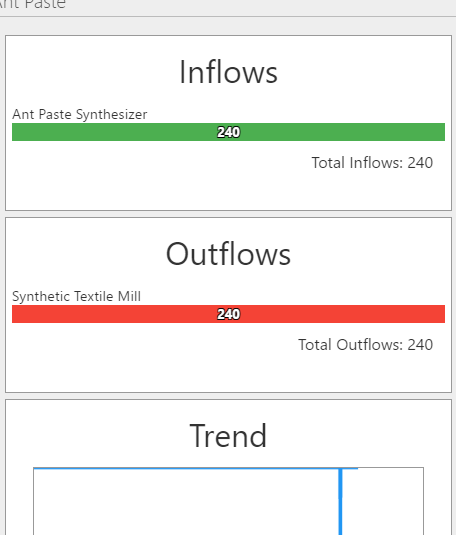The image size is (456, 535).
Task: Click the Total Outflows: 240 text
Action: [x=366, y=345]
